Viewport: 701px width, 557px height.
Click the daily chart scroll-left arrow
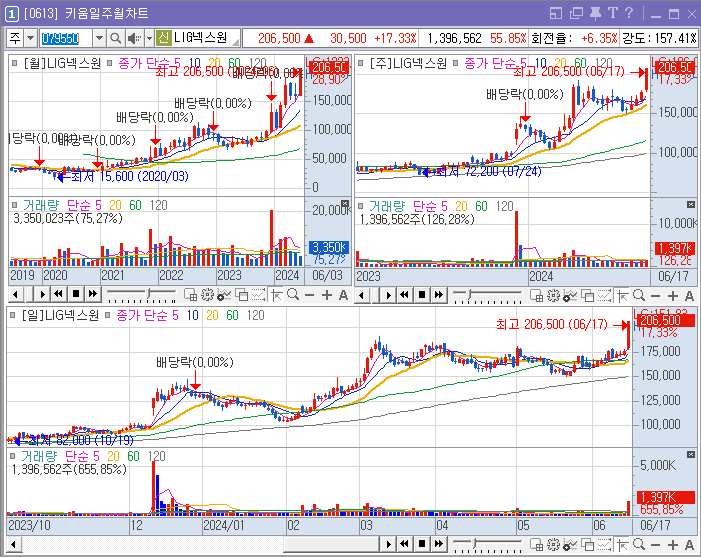coord(13,544)
